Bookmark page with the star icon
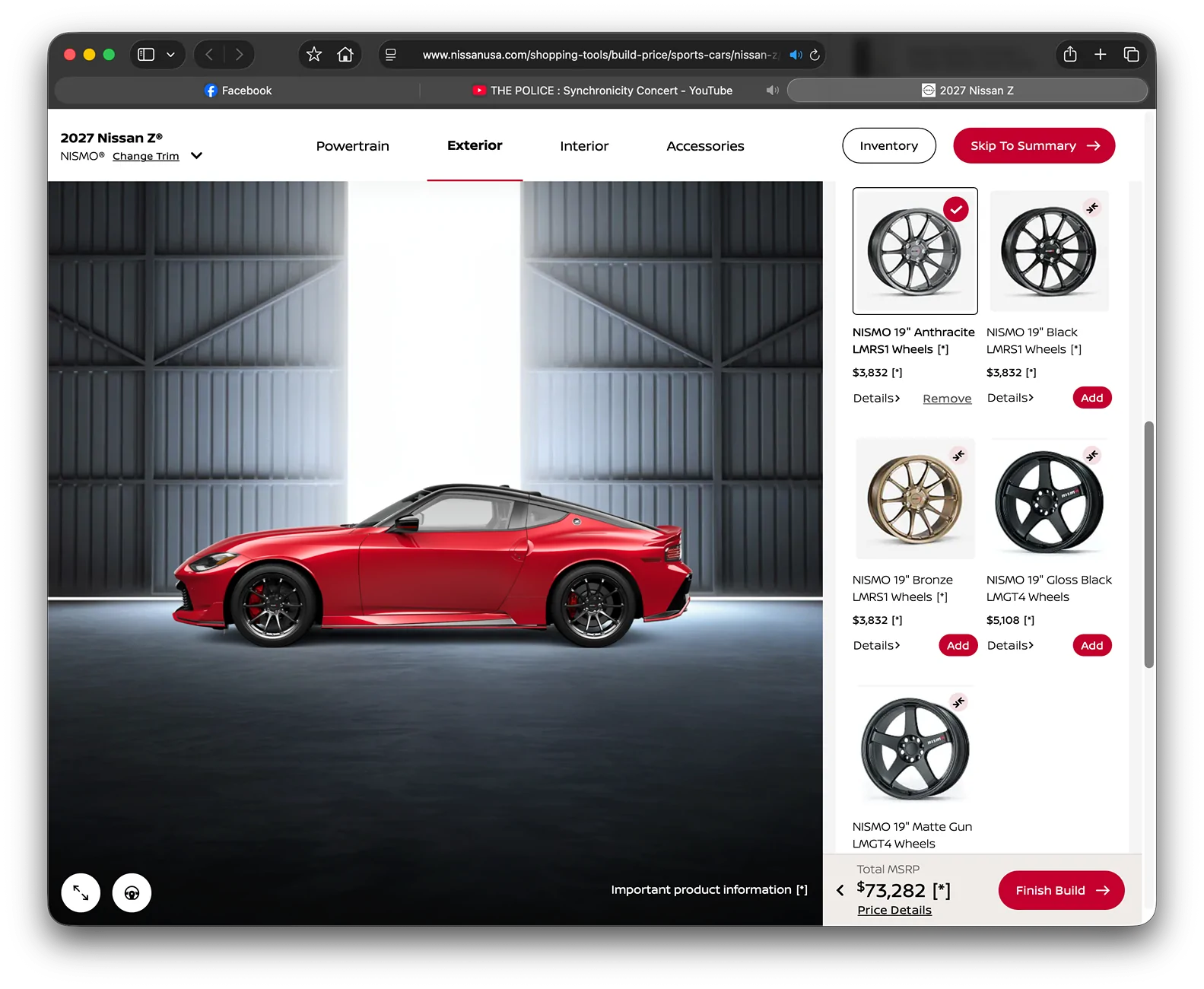The image size is (1204, 989). pos(314,55)
